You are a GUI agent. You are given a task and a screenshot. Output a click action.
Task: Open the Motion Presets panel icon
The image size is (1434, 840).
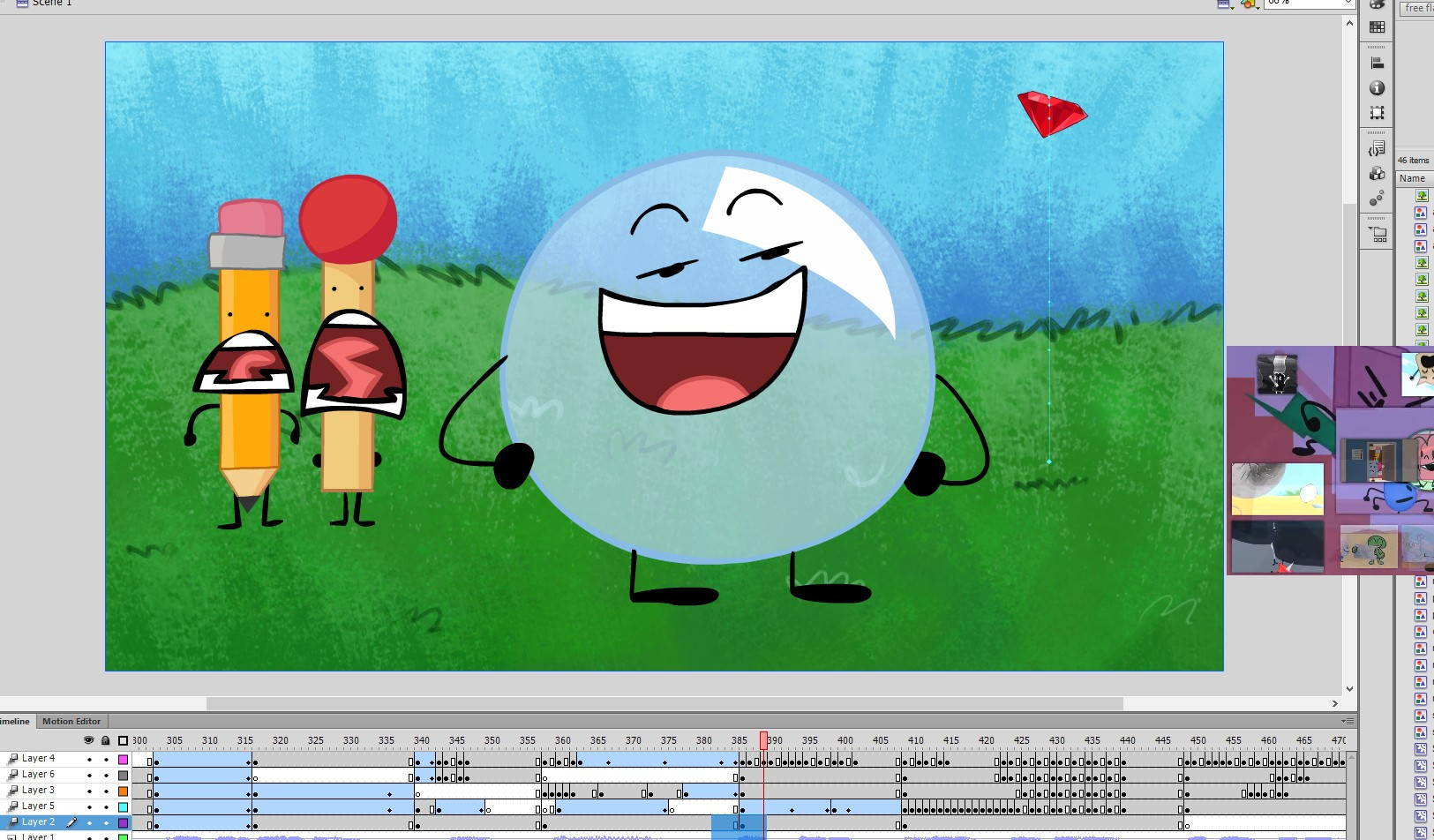pos(1377,199)
